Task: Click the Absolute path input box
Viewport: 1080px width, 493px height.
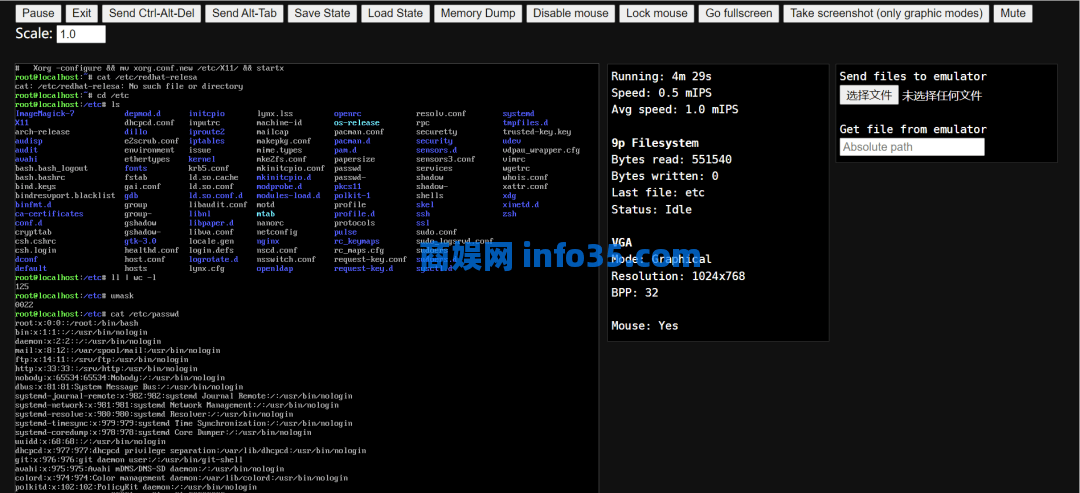Action: tap(912, 147)
